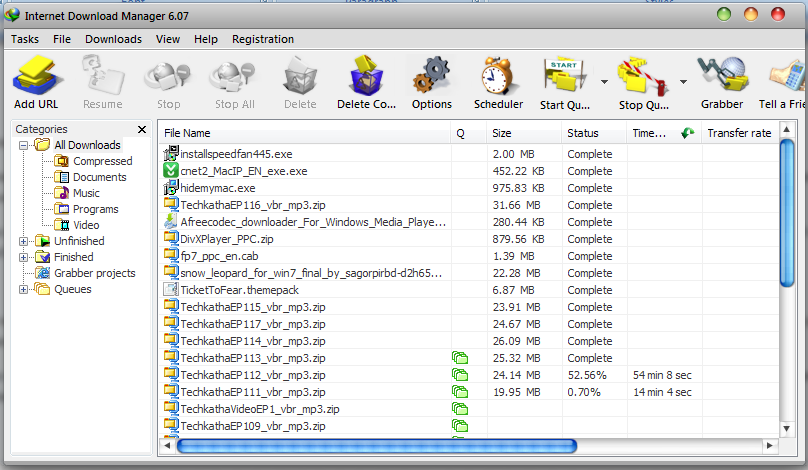Select the DivXPlayer_PPC.zip row

point(469,239)
